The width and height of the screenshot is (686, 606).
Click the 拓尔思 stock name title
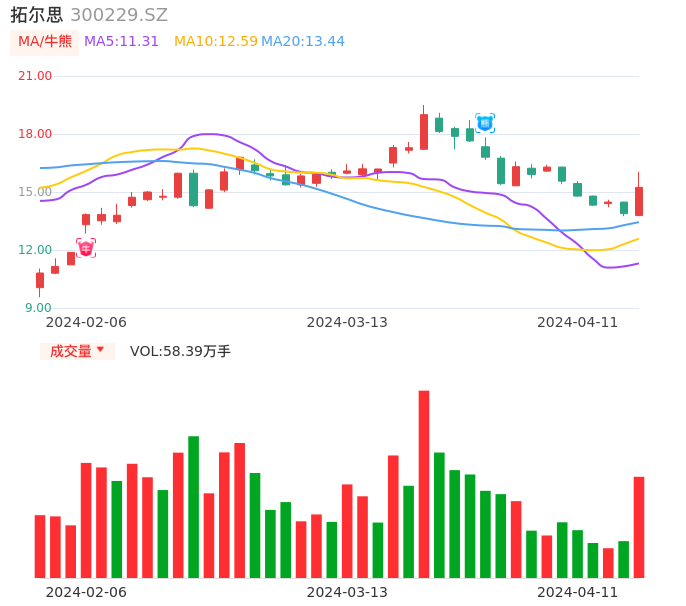click(37, 15)
